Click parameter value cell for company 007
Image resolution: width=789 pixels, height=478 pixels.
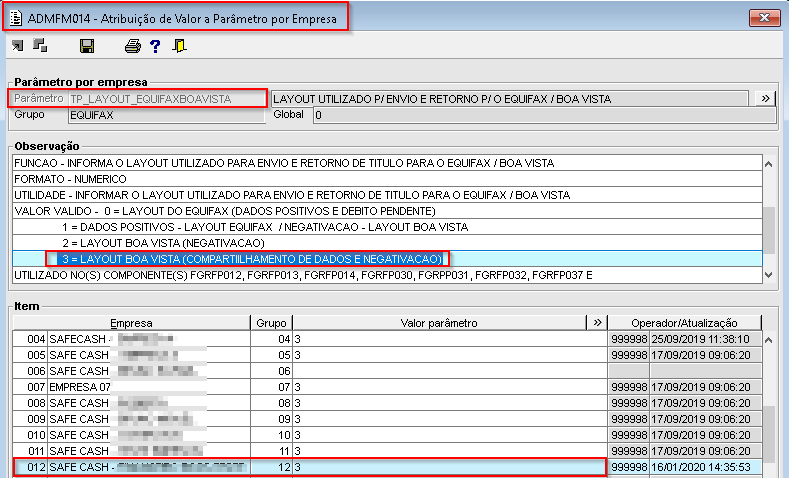[450, 387]
